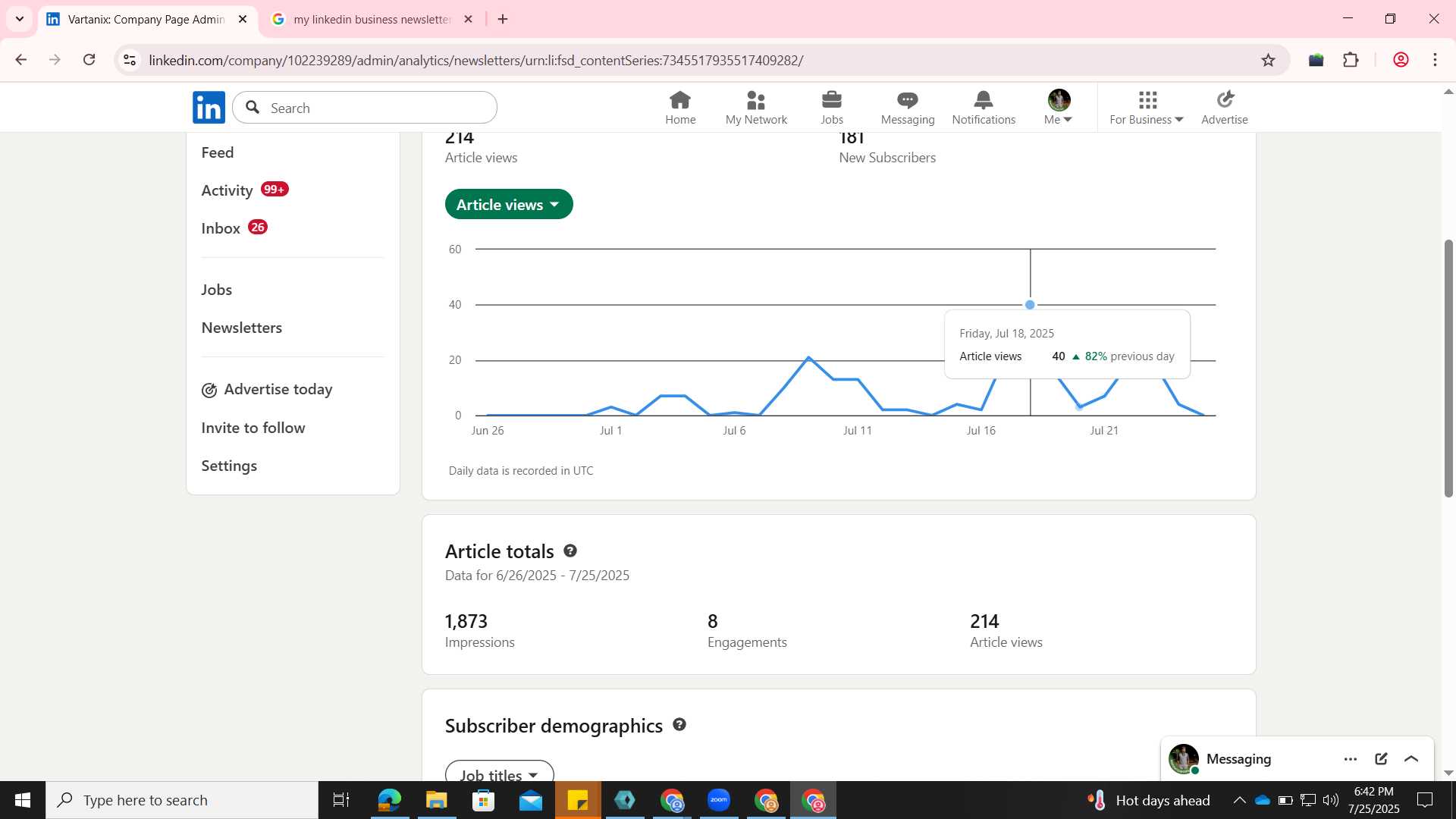Show Article totals help tooltip
Viewport: 1456px width, 819px height.
pyautogui.click(x=570, y=551)
